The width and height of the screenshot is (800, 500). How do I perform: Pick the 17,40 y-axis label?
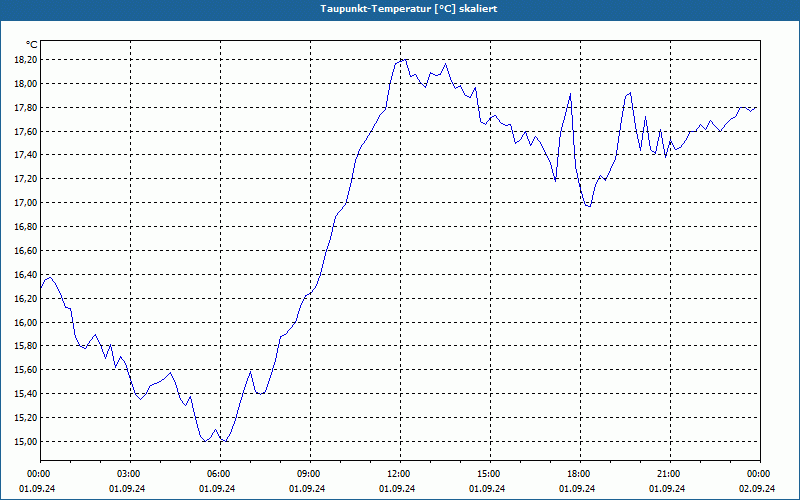click(x=27, y=155)
